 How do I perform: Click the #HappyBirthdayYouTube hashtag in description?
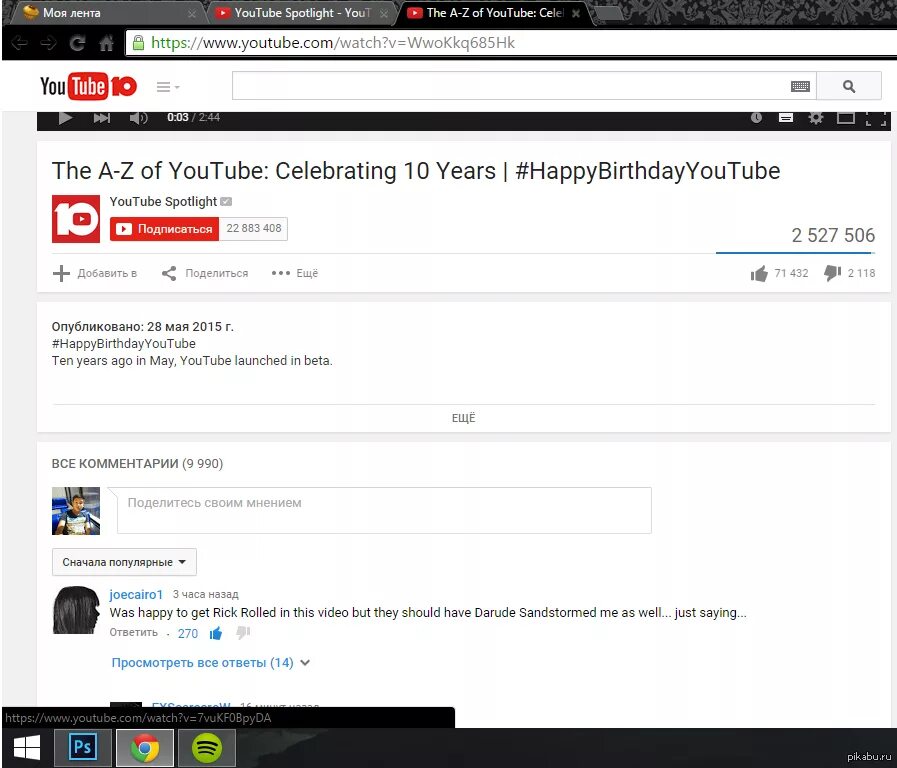[124, 344]
